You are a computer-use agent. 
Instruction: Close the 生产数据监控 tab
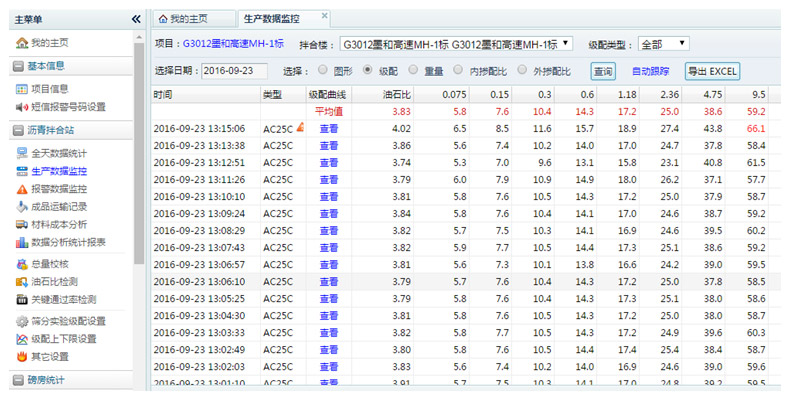click(x=325, y=16)
